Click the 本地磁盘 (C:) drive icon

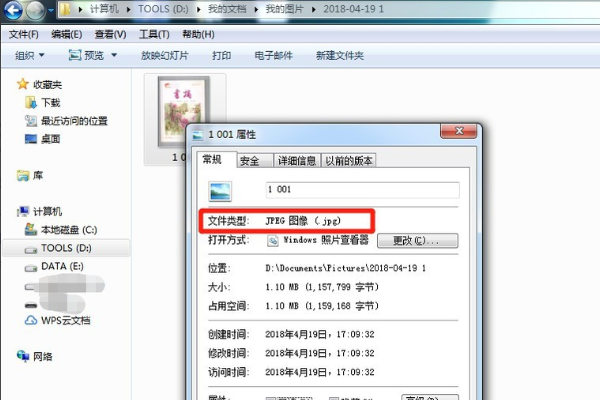31,229
